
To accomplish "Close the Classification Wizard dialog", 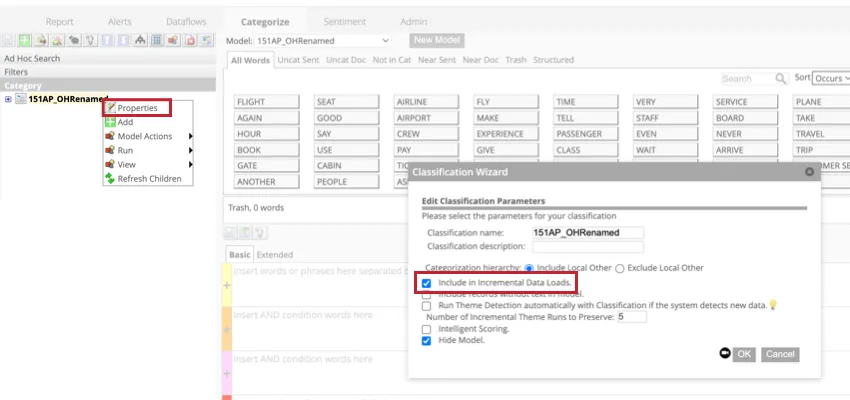I will point(809,172).
